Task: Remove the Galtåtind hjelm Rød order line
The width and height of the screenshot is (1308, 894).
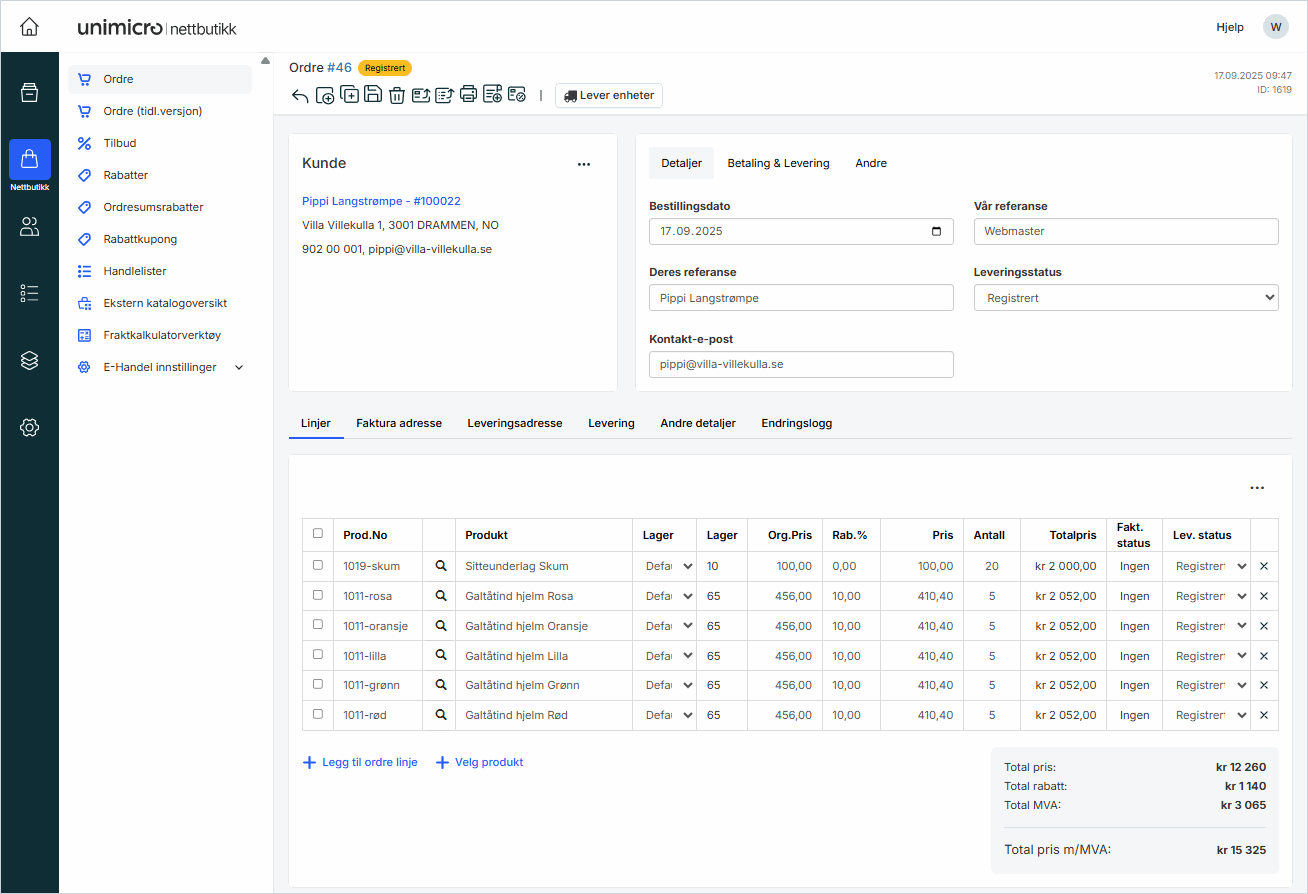Action: (x=1263, y=716)
